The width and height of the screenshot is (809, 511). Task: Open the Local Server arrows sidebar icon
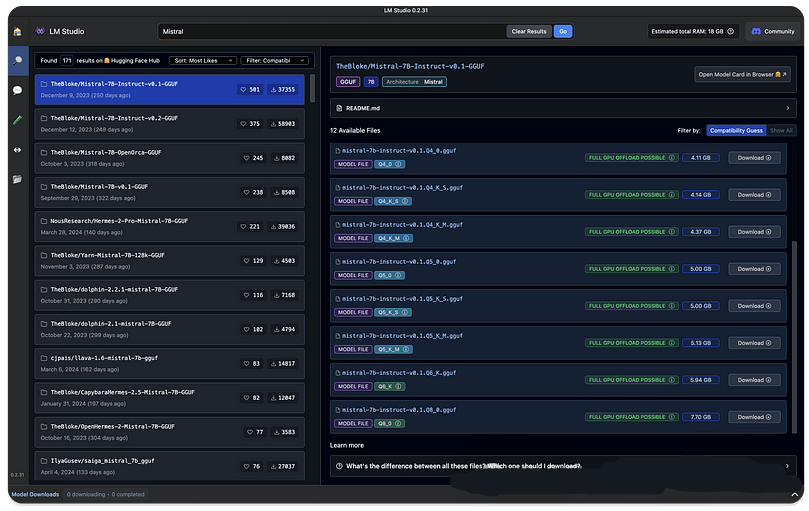point(18,150)
